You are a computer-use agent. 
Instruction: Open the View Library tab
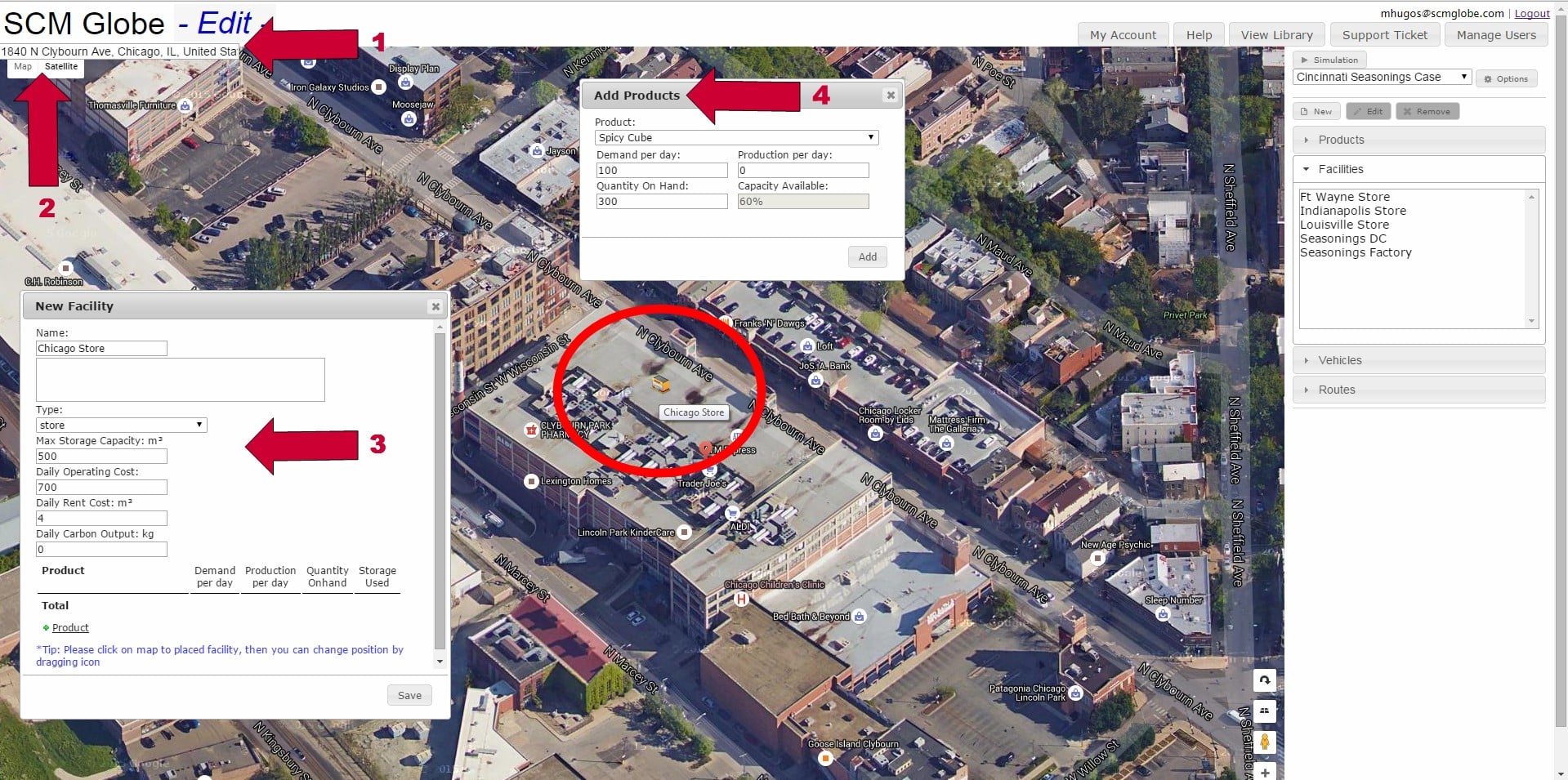click(1276, 35)
